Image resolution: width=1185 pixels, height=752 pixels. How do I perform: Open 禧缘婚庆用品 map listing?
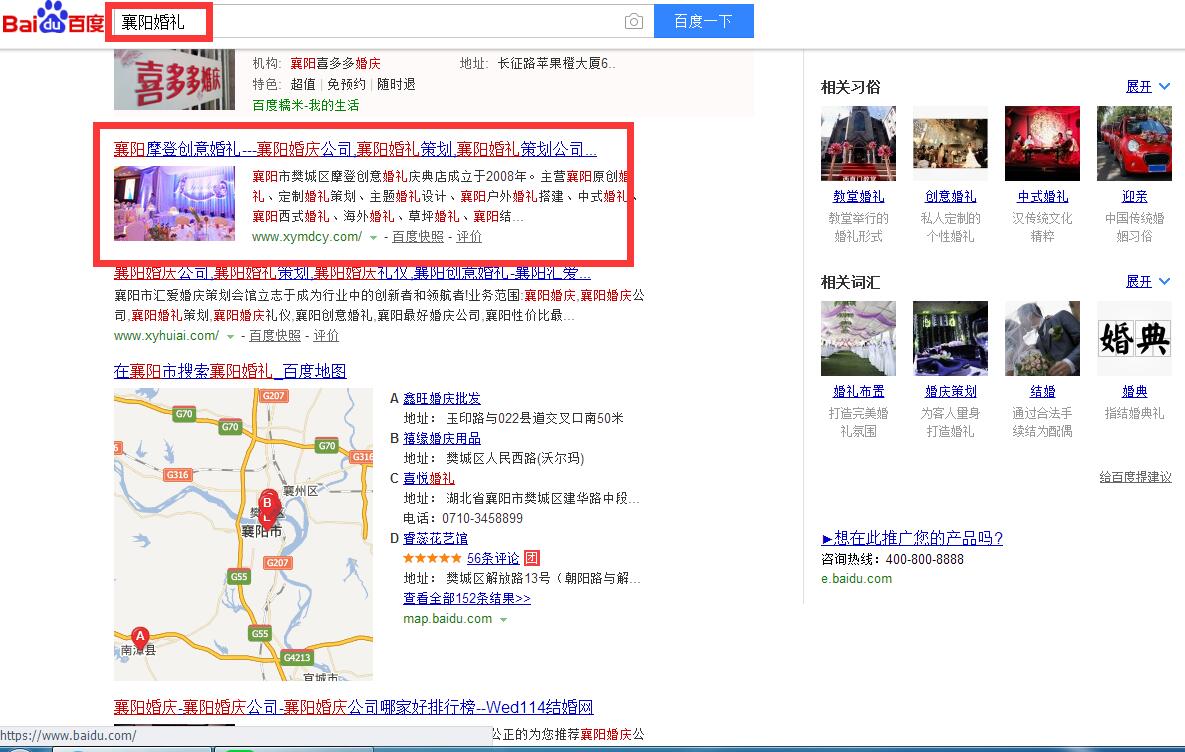(441, 438)
